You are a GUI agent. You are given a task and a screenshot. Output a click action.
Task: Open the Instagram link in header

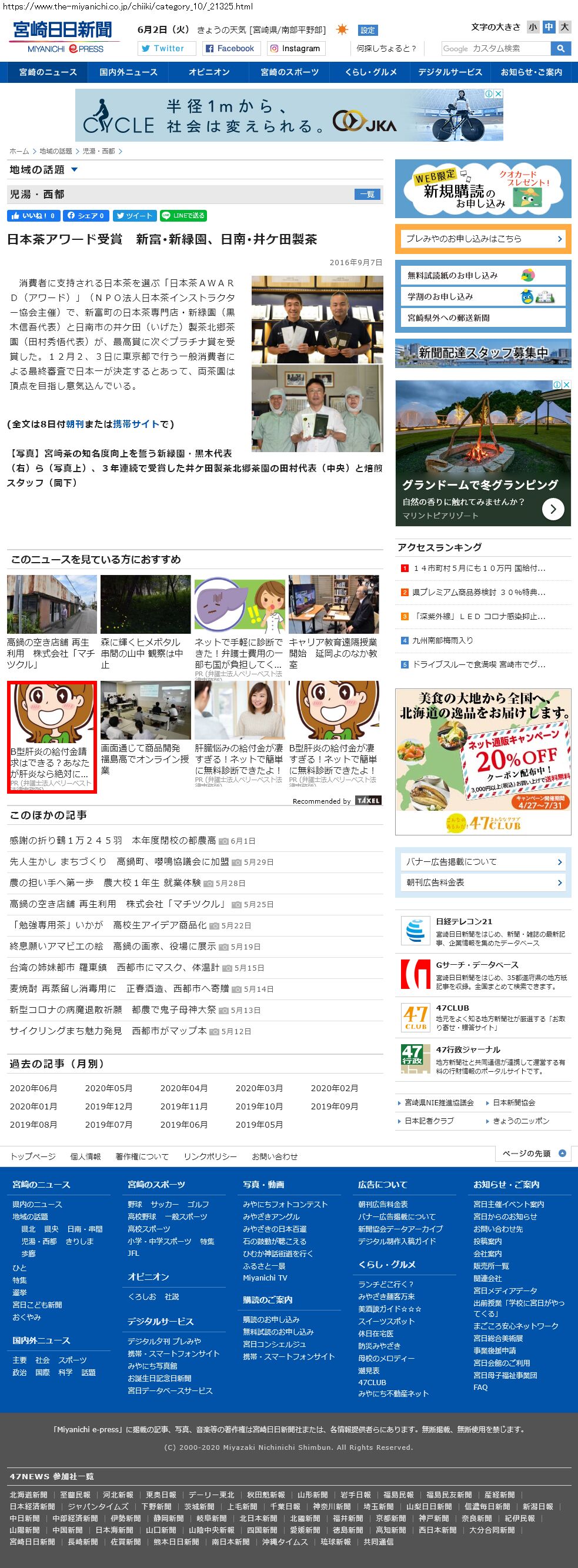(295, 49)
